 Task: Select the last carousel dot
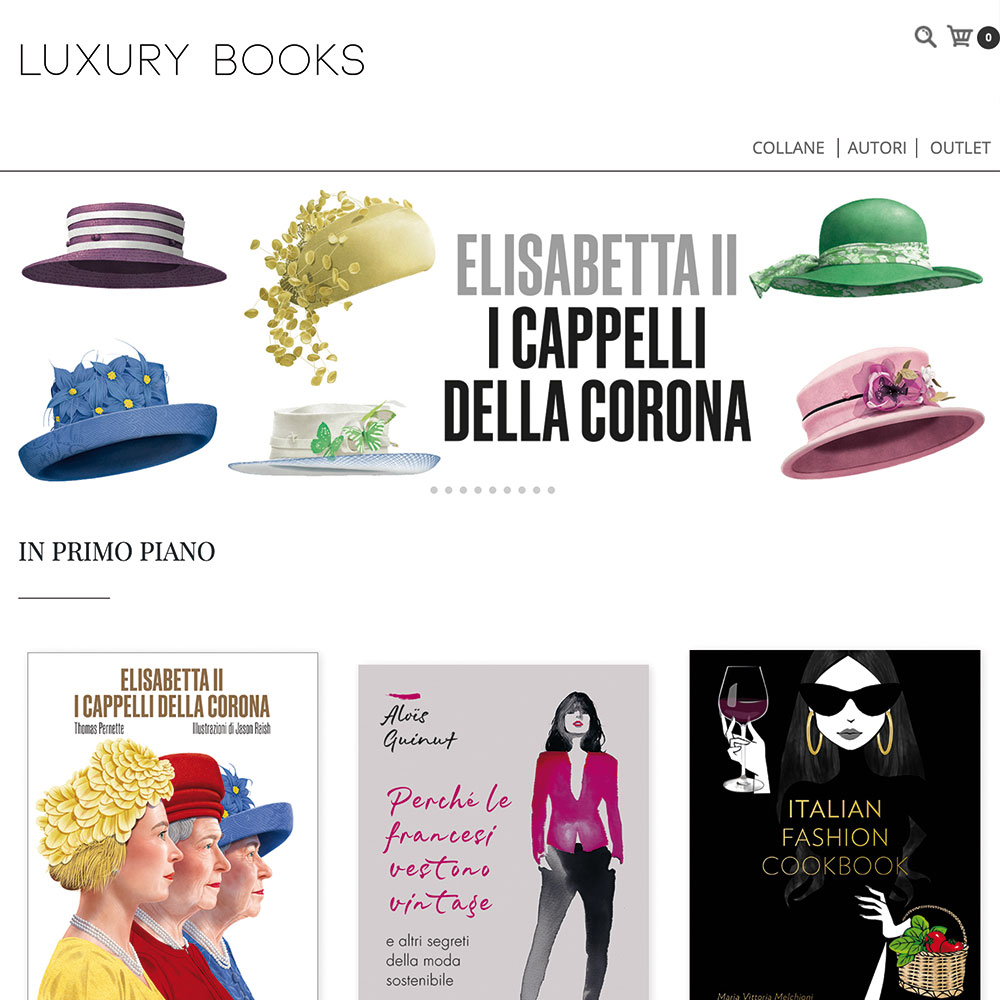pyautogui.click(x=552, y=490)
